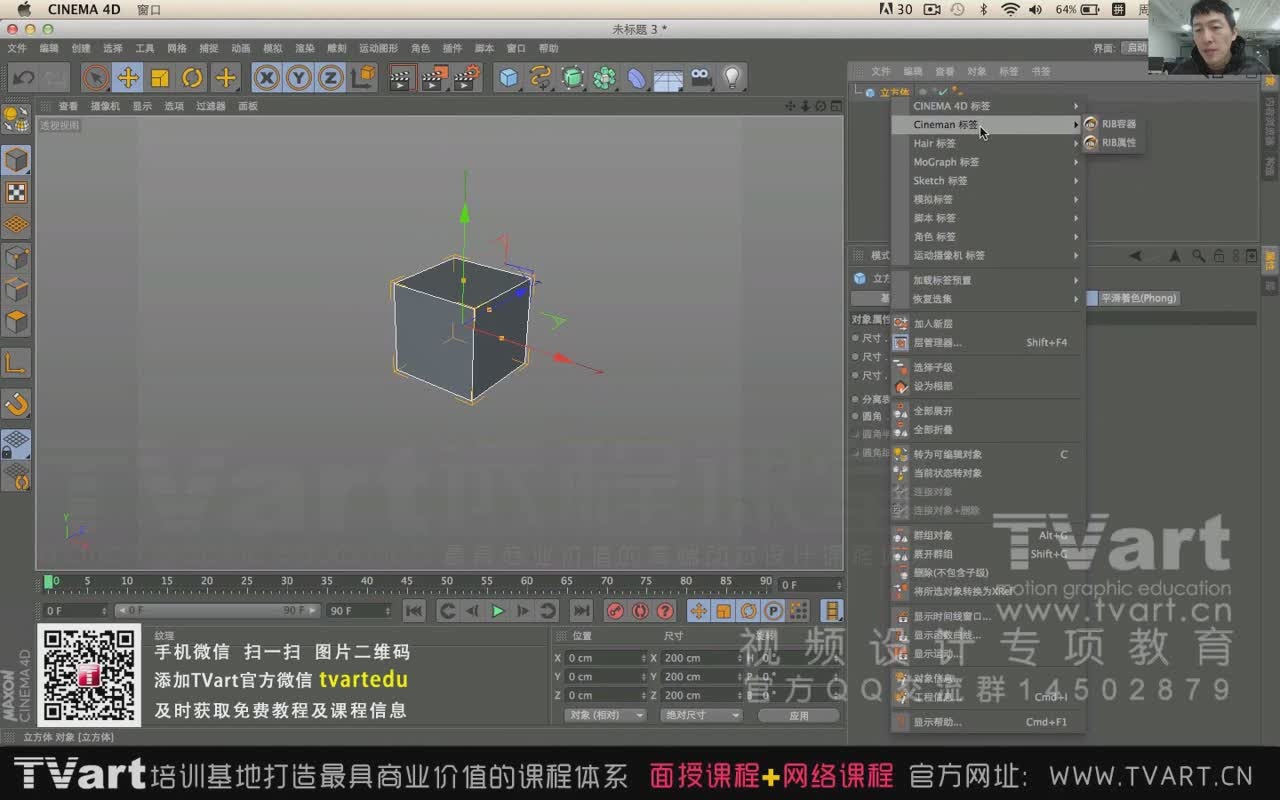1280x800 pixels.
Task: Click the attribute manager search magnifier
Action: pos(1198,256)
